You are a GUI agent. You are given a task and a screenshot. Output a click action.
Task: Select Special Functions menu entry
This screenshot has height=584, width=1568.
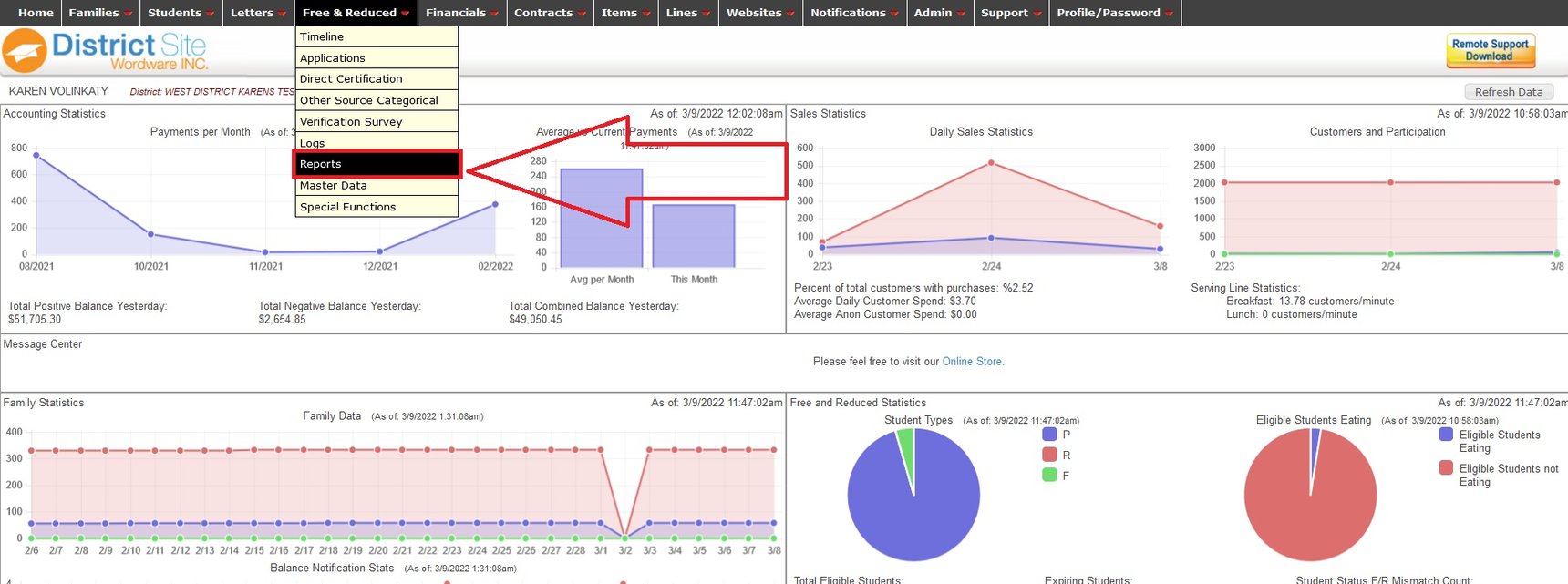pos(377,207)
